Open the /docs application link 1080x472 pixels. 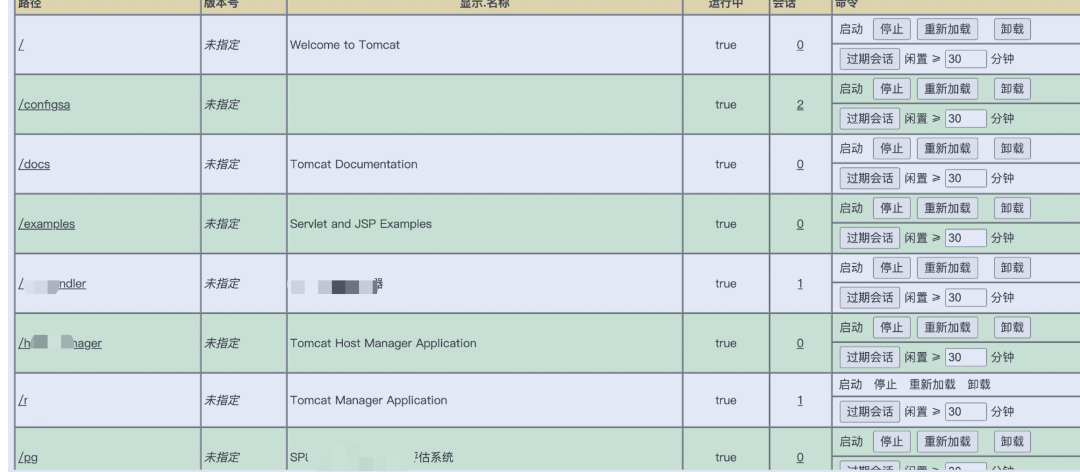tap(35, 165)
